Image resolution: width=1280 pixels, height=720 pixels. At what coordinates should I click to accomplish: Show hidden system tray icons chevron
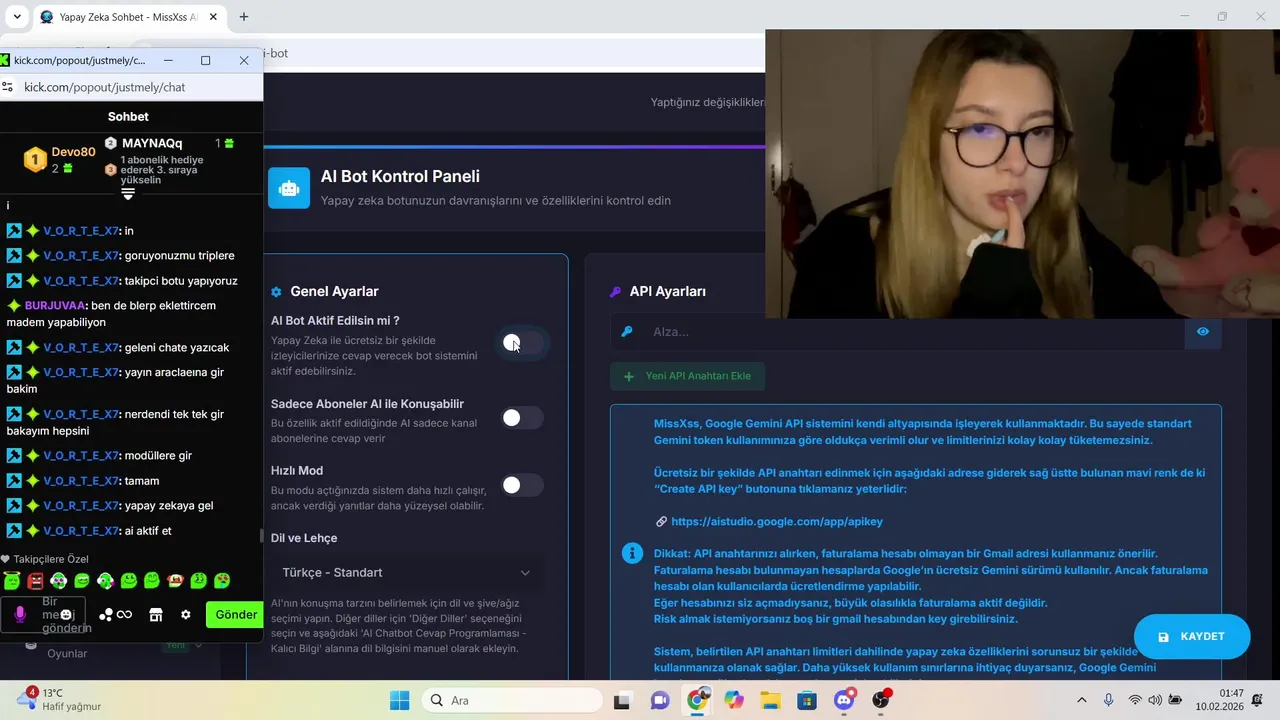point(1081,700)
